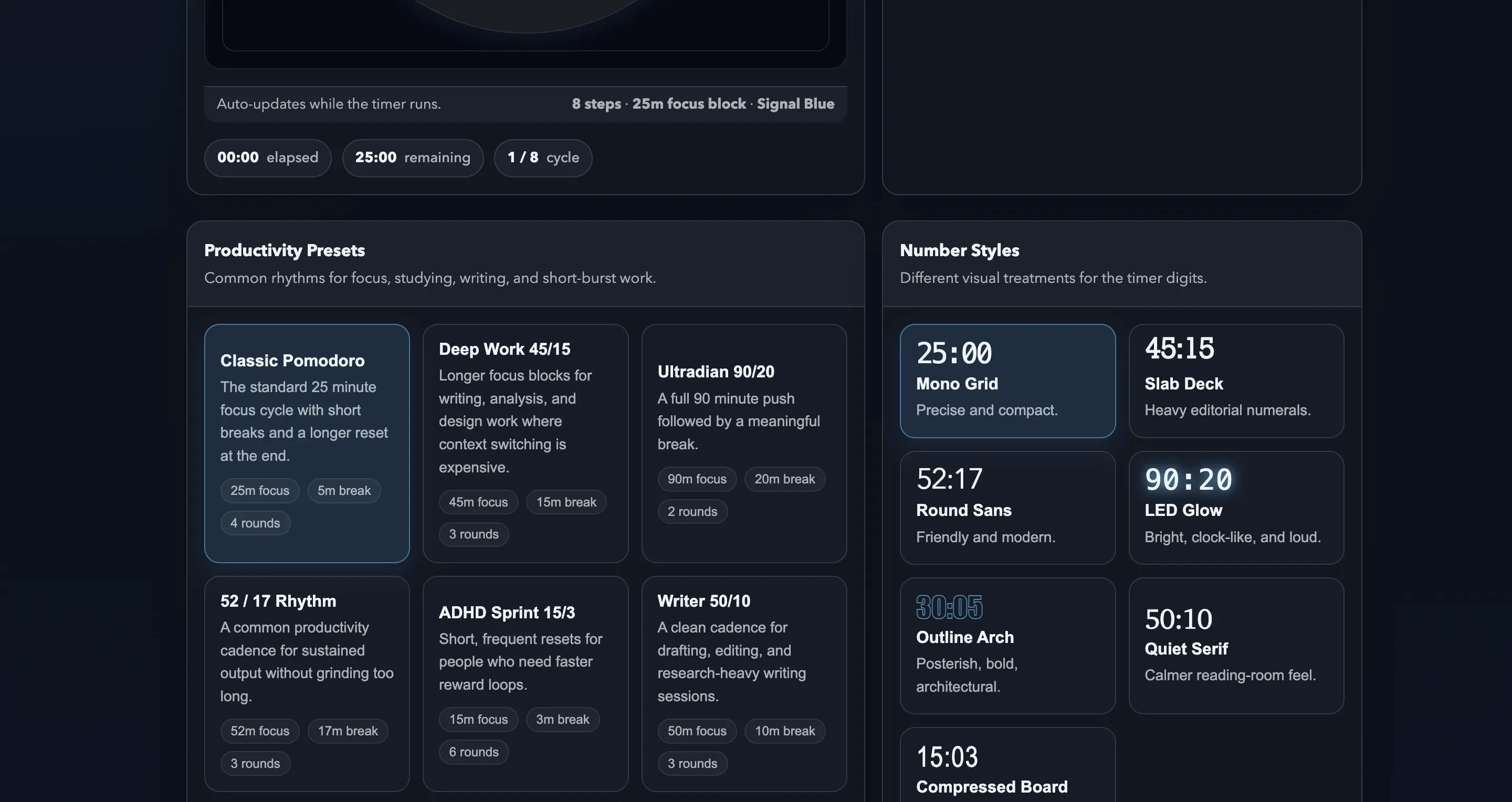Select the Outline Arch number style
1512x802 pixels.
[1007, 646]
